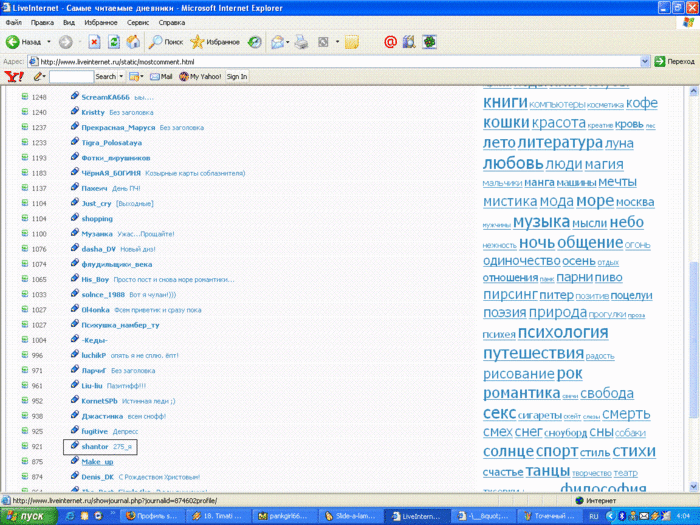Click the yellow note toolbar icon
The height and width of the screenshot is (525, 700).
coord(352,42)
